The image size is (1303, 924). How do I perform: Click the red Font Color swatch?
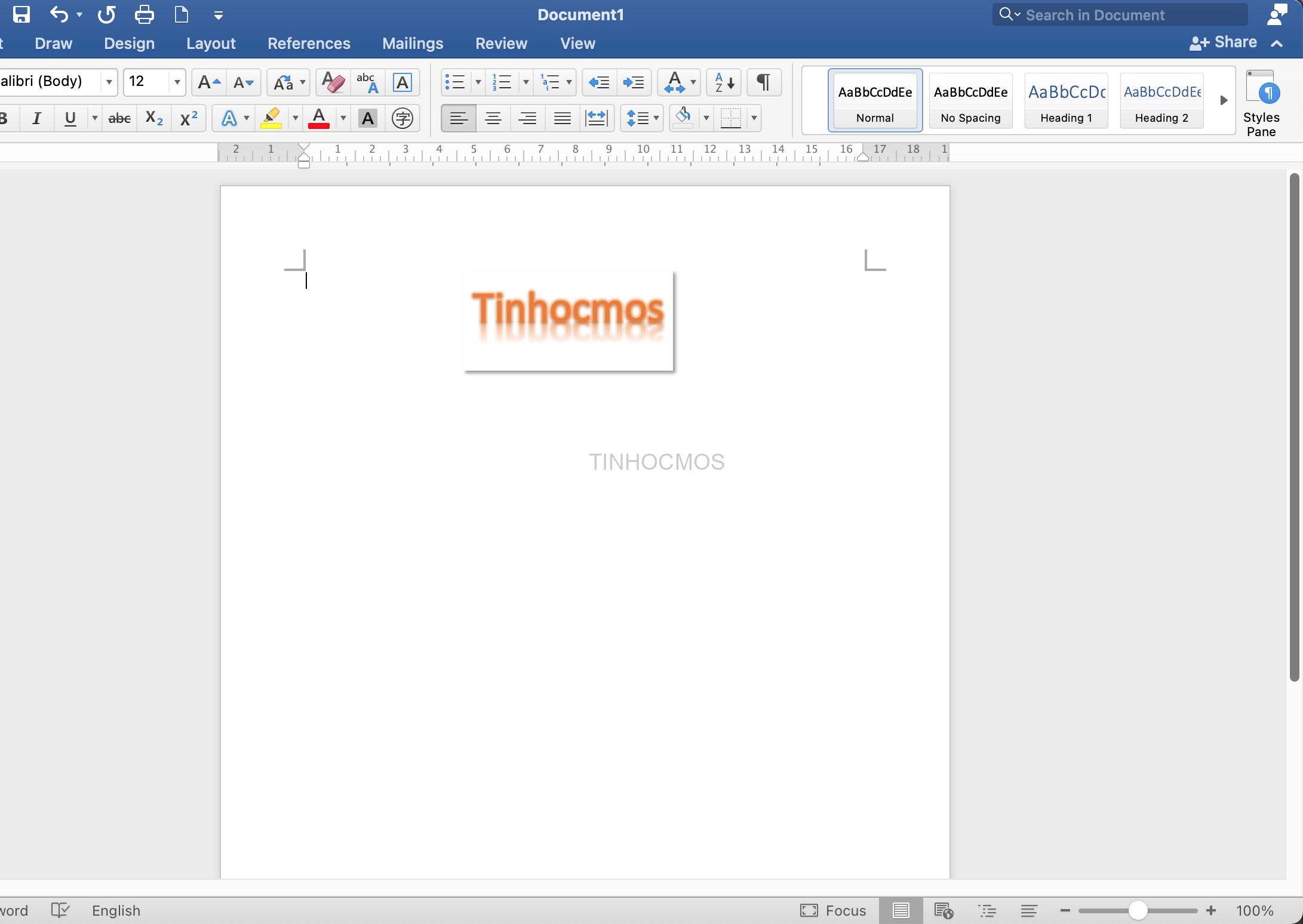pyautogui.click(x=319, y=118)
